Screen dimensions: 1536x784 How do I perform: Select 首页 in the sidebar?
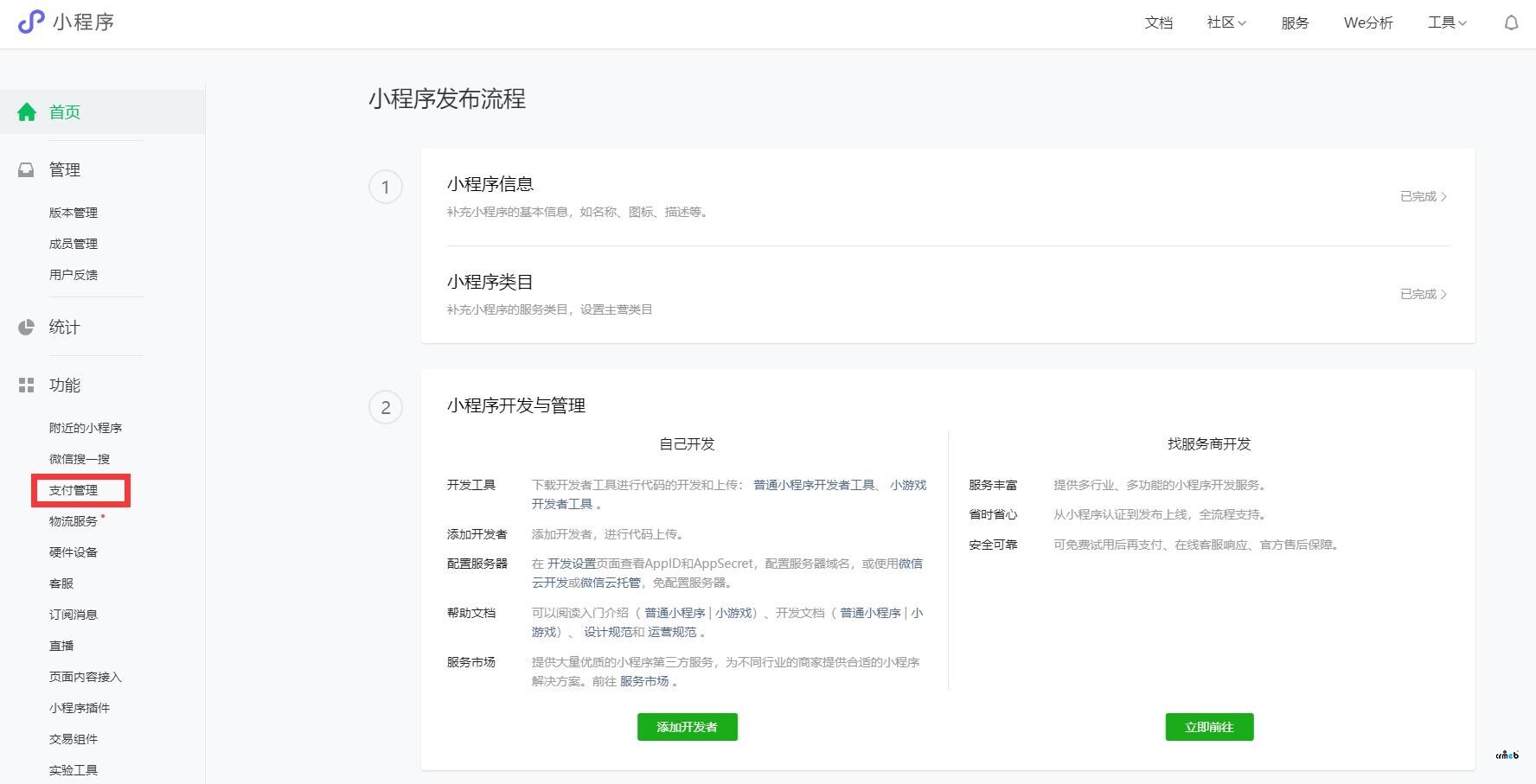point(65,112)
